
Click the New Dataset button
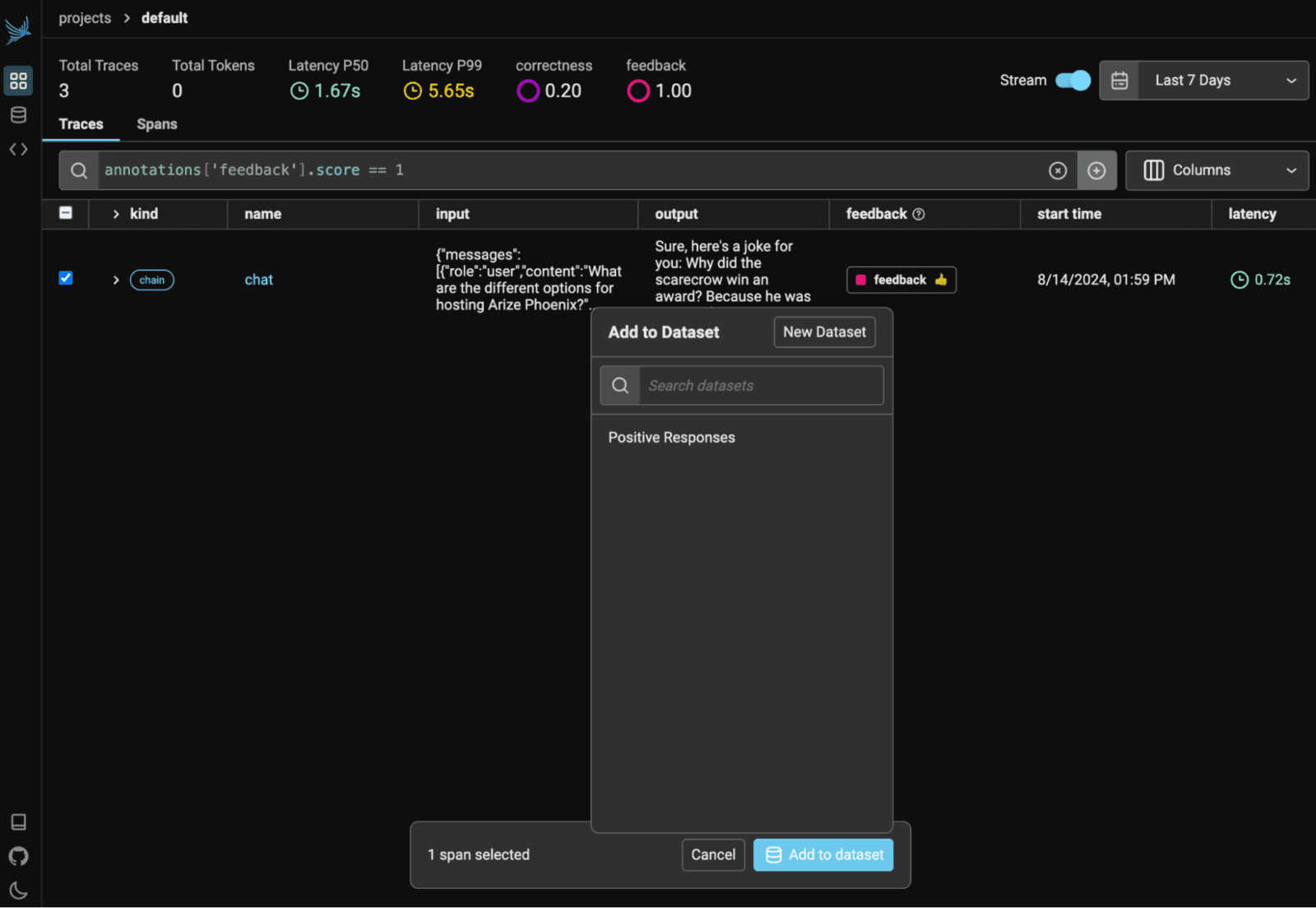pos(824,332)
